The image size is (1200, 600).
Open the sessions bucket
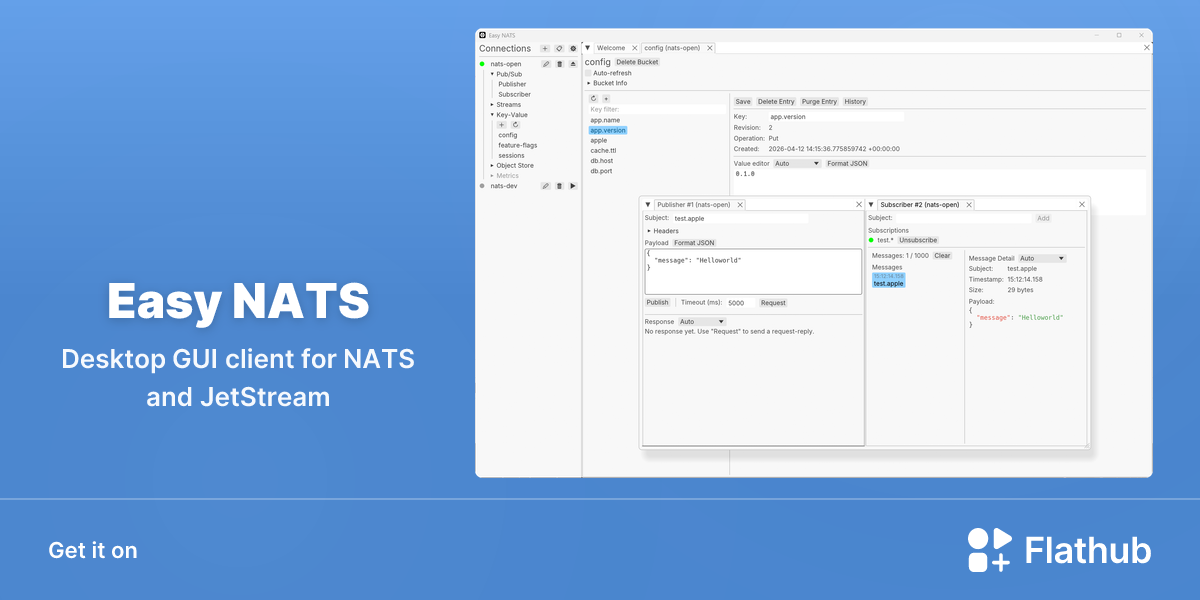[x=511, y=156]
